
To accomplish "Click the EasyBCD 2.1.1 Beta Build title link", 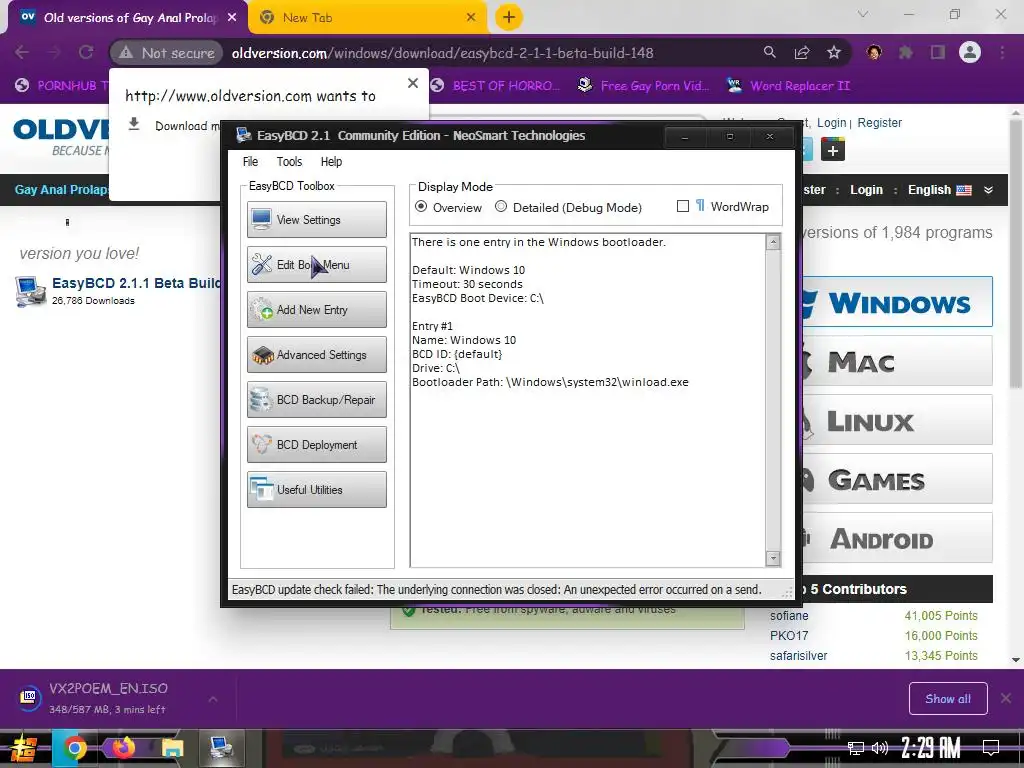I will click(136, 283).
